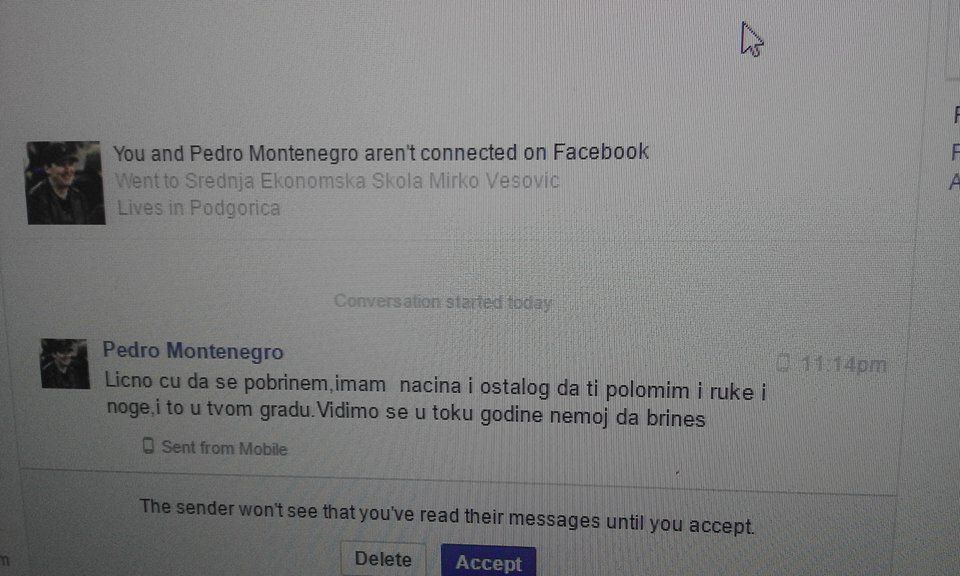The width and height of the screenshot is (960, 576).
Task: Click the word Facebook in the heading line
Action: [601, 152]
